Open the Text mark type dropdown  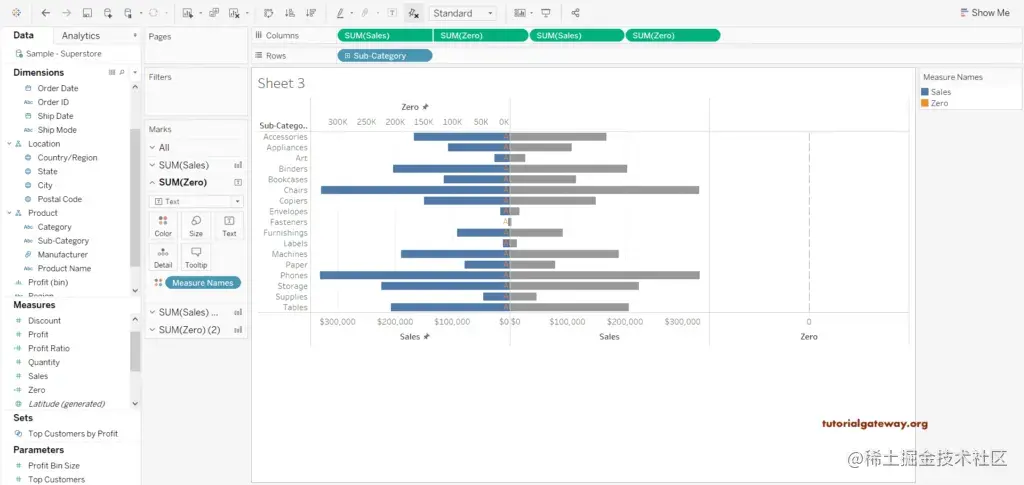196,202
